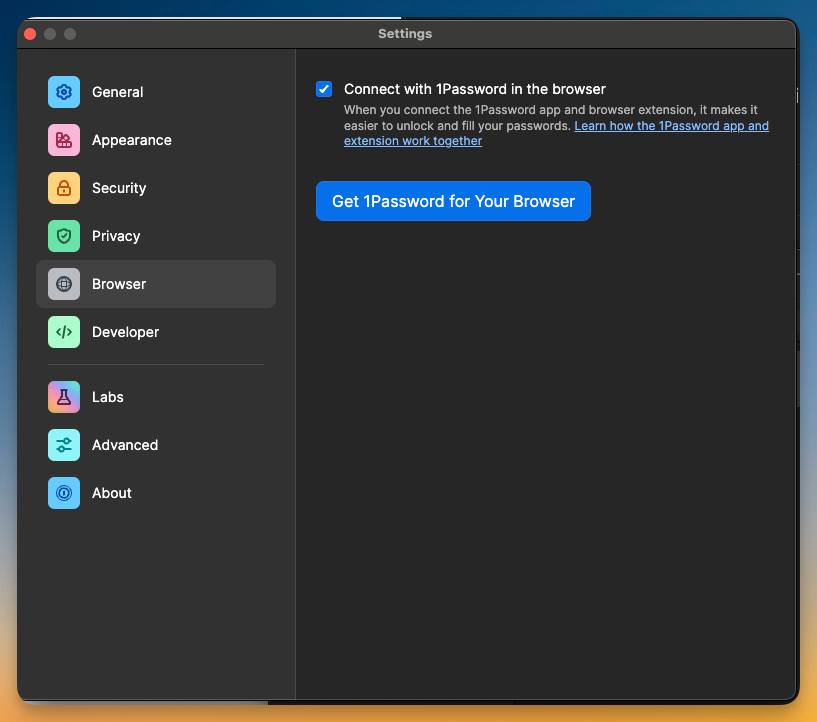Uncheck Connect with 1Password in the browser
Screen dimensions: 817x722
324,89
